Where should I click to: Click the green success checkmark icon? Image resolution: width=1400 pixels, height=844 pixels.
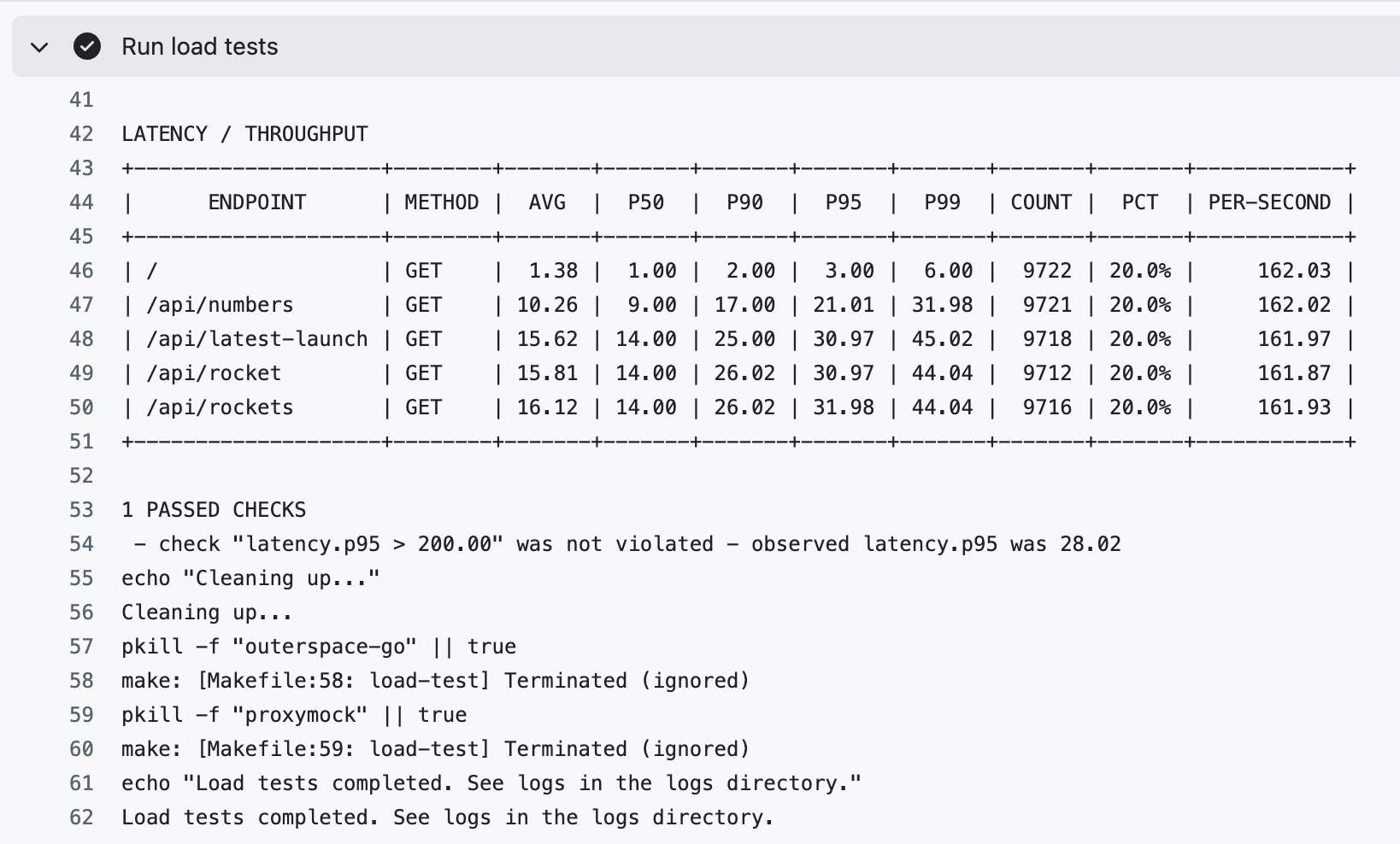point(87,47)
